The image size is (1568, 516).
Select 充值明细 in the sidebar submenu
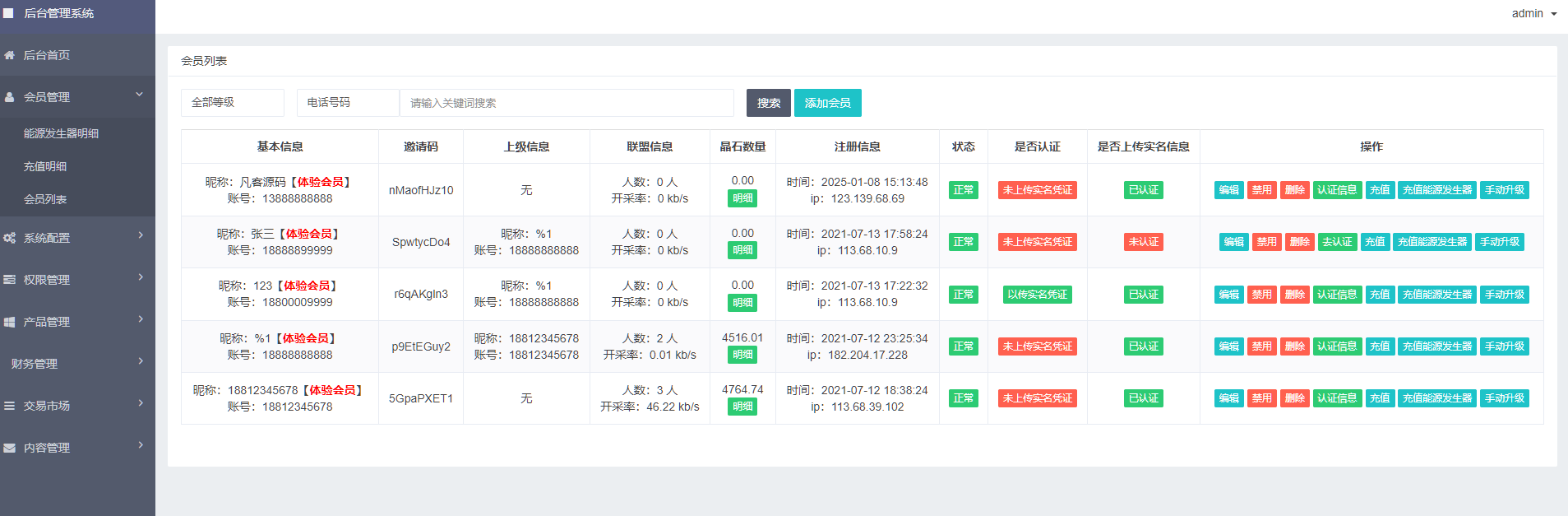pyautogui.click(x=45, y=166)
